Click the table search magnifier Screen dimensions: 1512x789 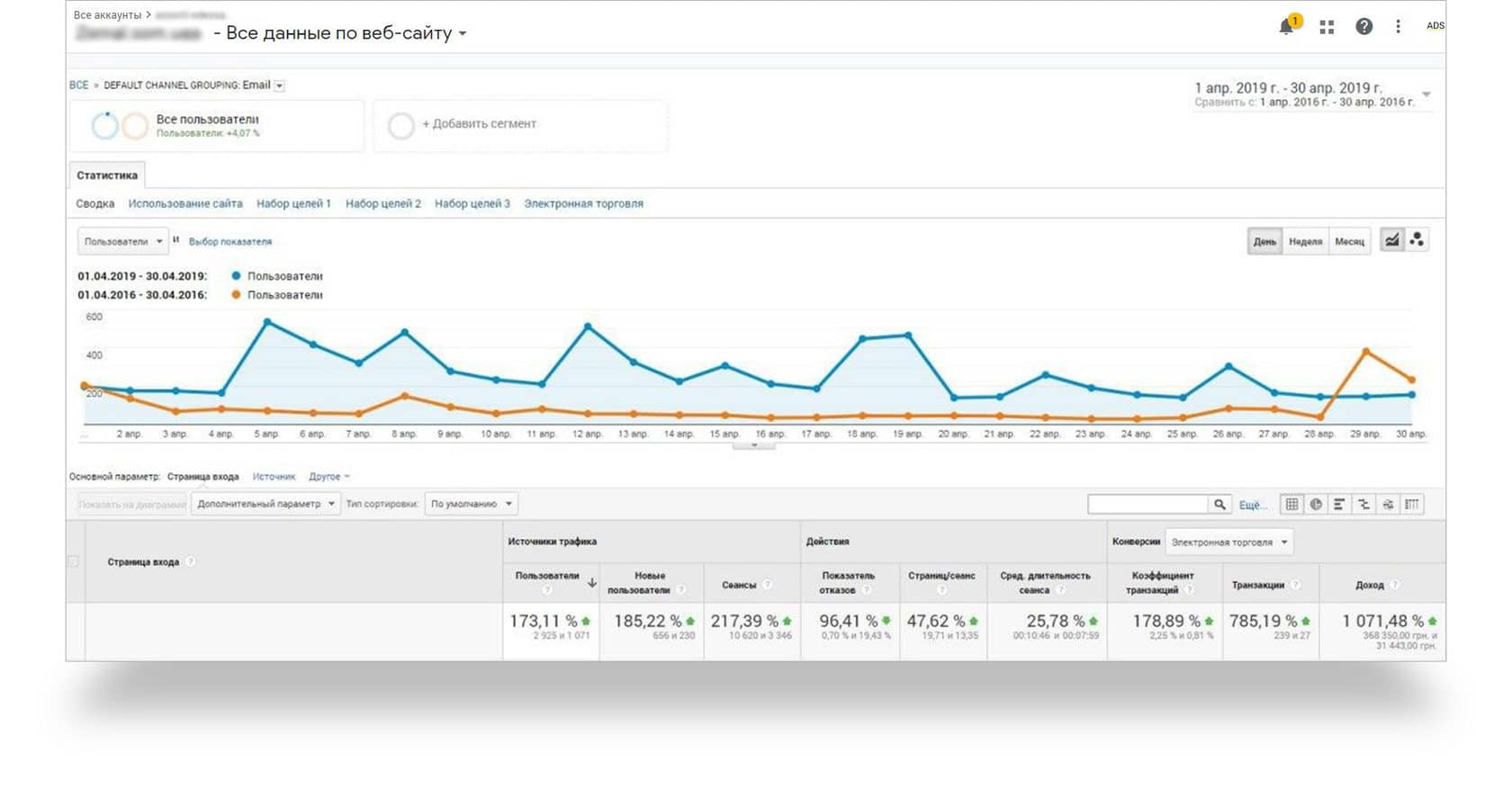[x=1219, y=504]
